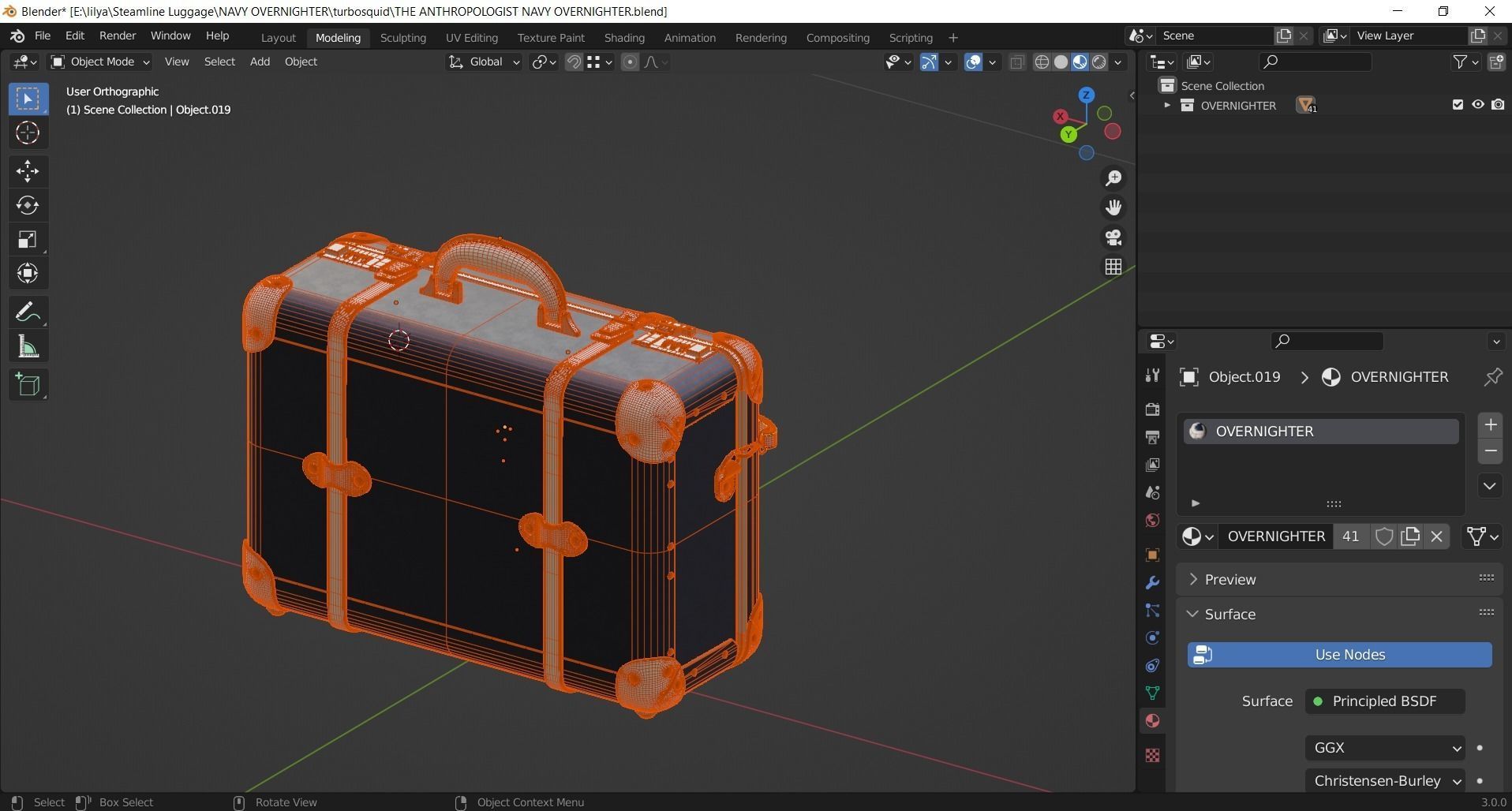The height and width of the screenshot is (811, 1512).
Task: Open the GGX distribution dropdown
Action: pos(1385,748)
